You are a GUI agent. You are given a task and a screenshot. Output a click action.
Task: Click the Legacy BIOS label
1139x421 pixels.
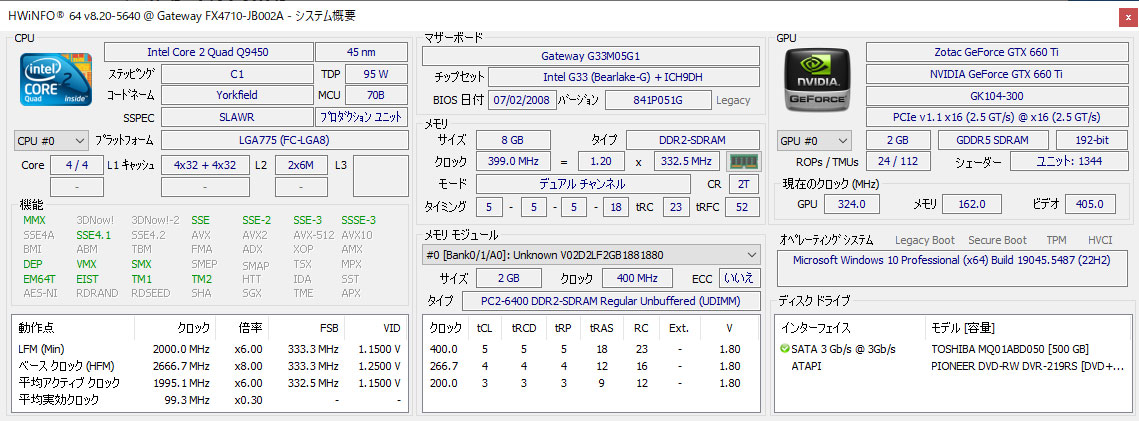(x=733, y=100)
